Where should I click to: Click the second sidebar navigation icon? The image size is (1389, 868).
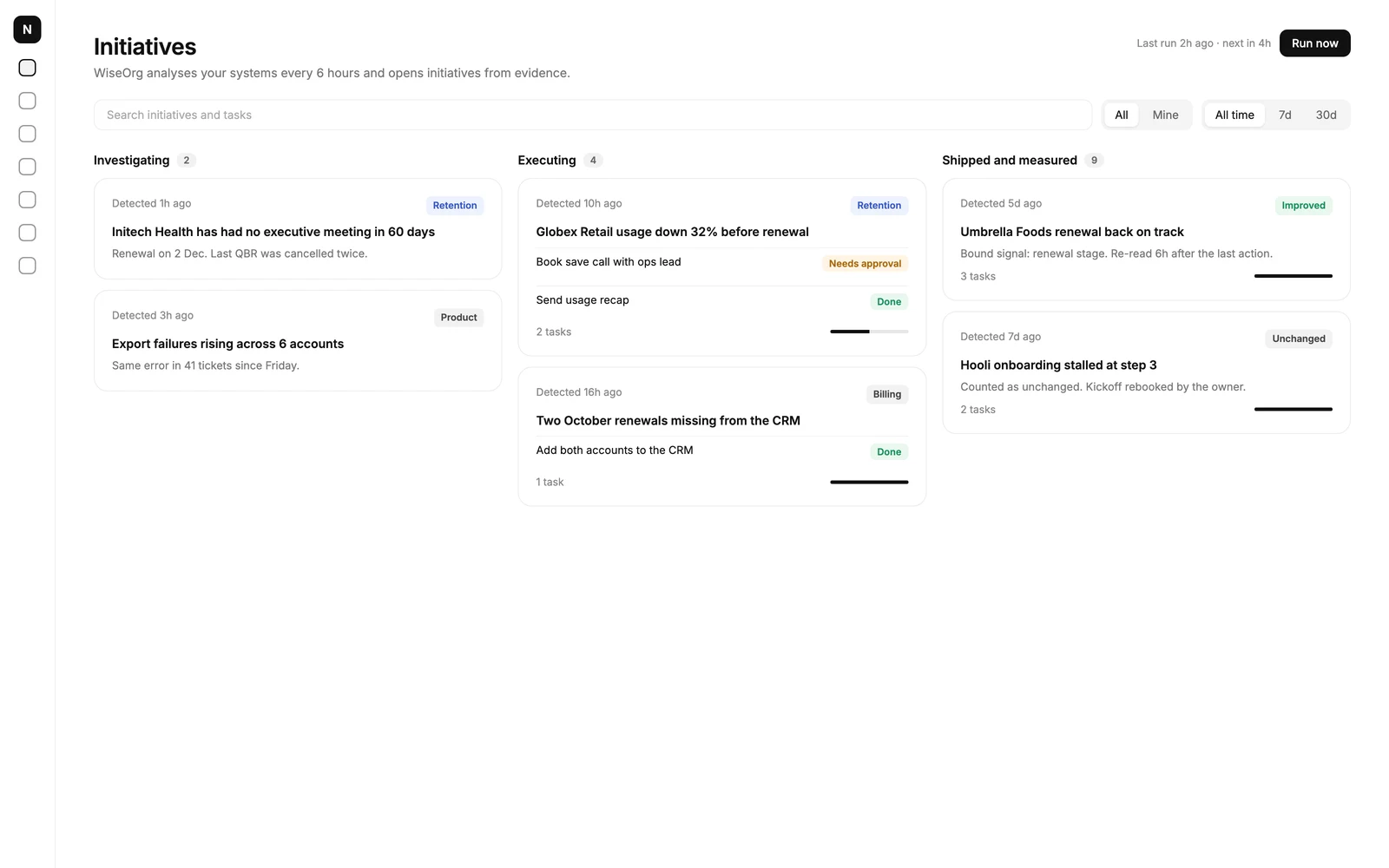point(27,101)
